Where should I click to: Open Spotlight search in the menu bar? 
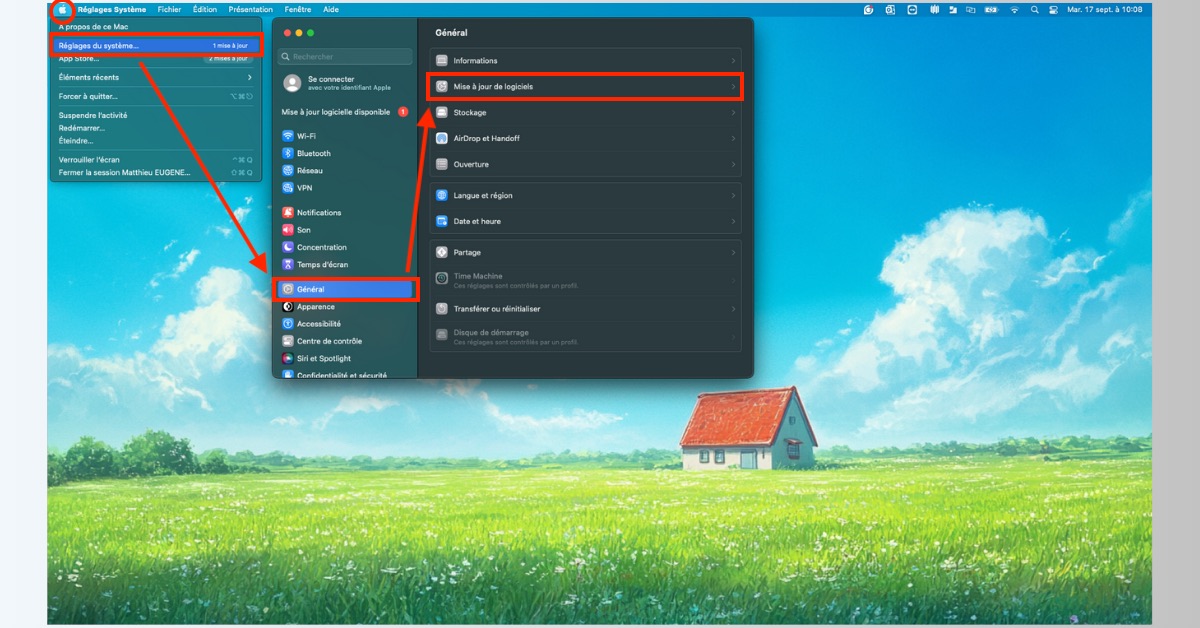point(1035,9)
